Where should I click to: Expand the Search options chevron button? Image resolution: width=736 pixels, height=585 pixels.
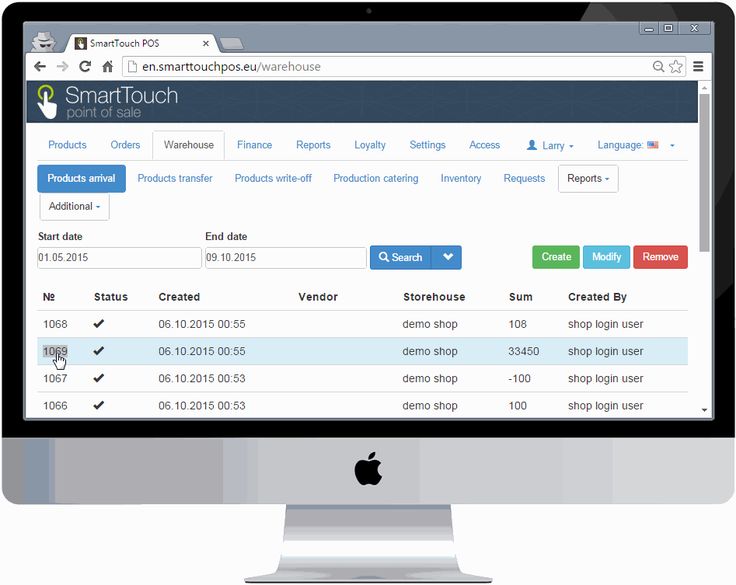pos(447,257)
